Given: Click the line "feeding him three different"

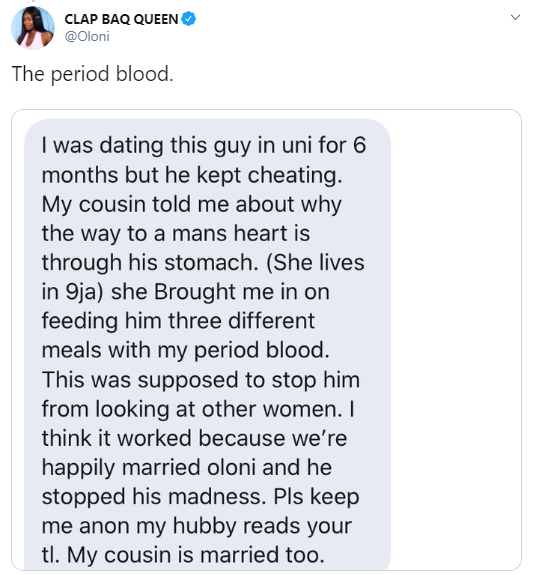Looking at the screenshot, I should click(178, 321).
